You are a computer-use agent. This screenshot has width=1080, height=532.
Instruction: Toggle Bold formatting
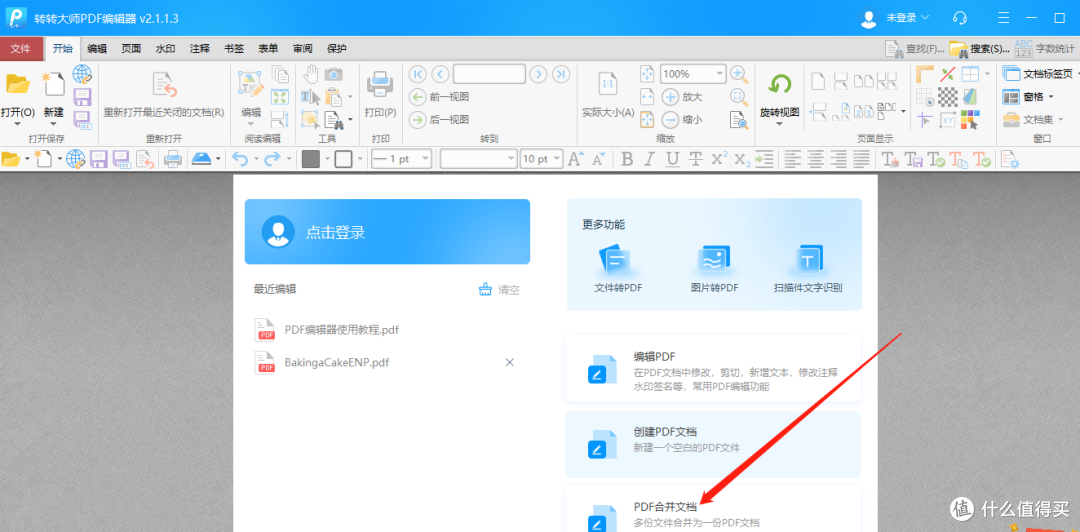pyautogui.click(x=627, y=159)
